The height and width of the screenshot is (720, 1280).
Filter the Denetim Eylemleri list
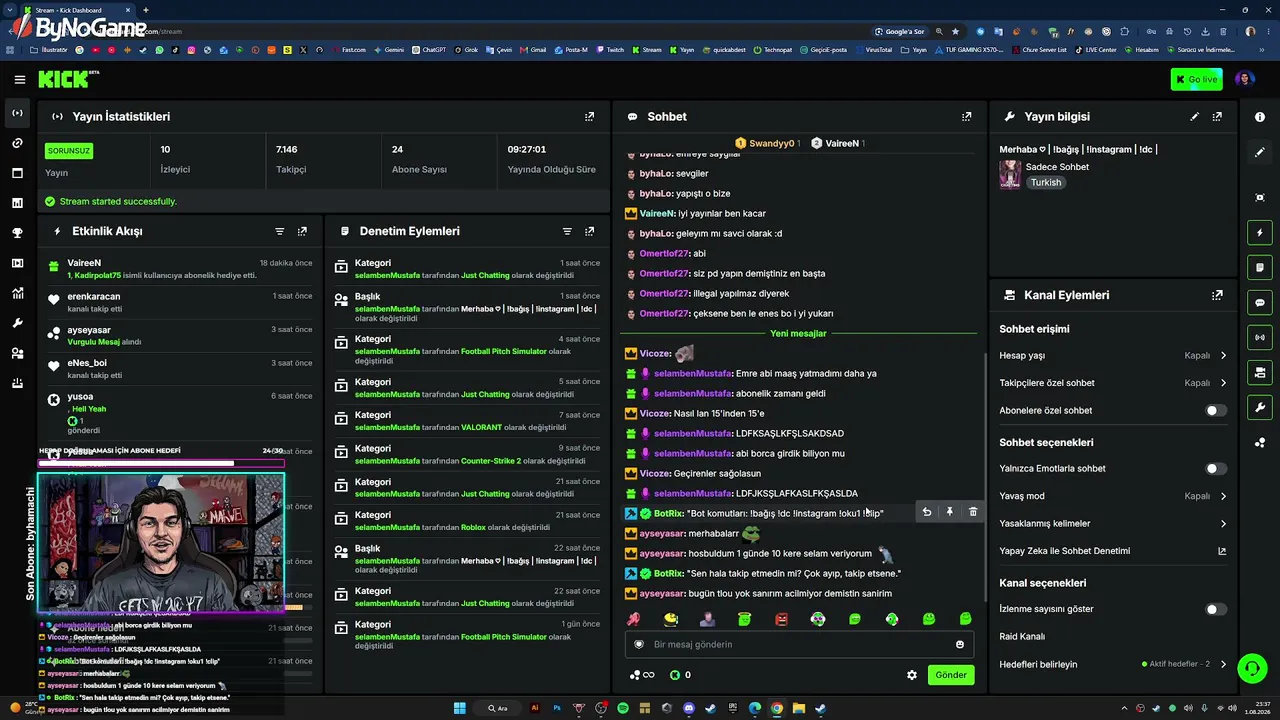pyautogui.click(x=567, y=231)
